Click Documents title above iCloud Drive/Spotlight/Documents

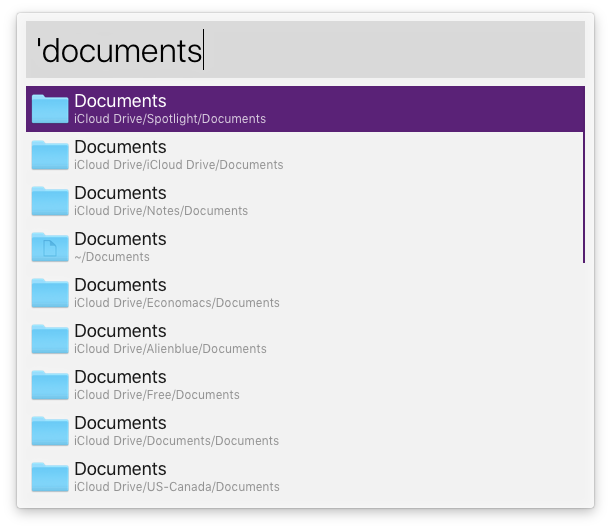(x=120, y=101)
